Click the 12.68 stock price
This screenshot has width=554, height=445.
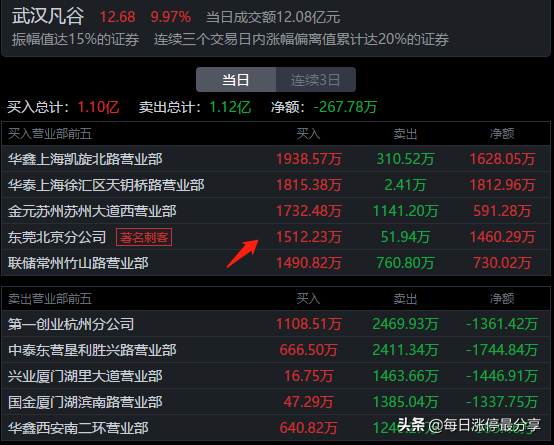117,17
